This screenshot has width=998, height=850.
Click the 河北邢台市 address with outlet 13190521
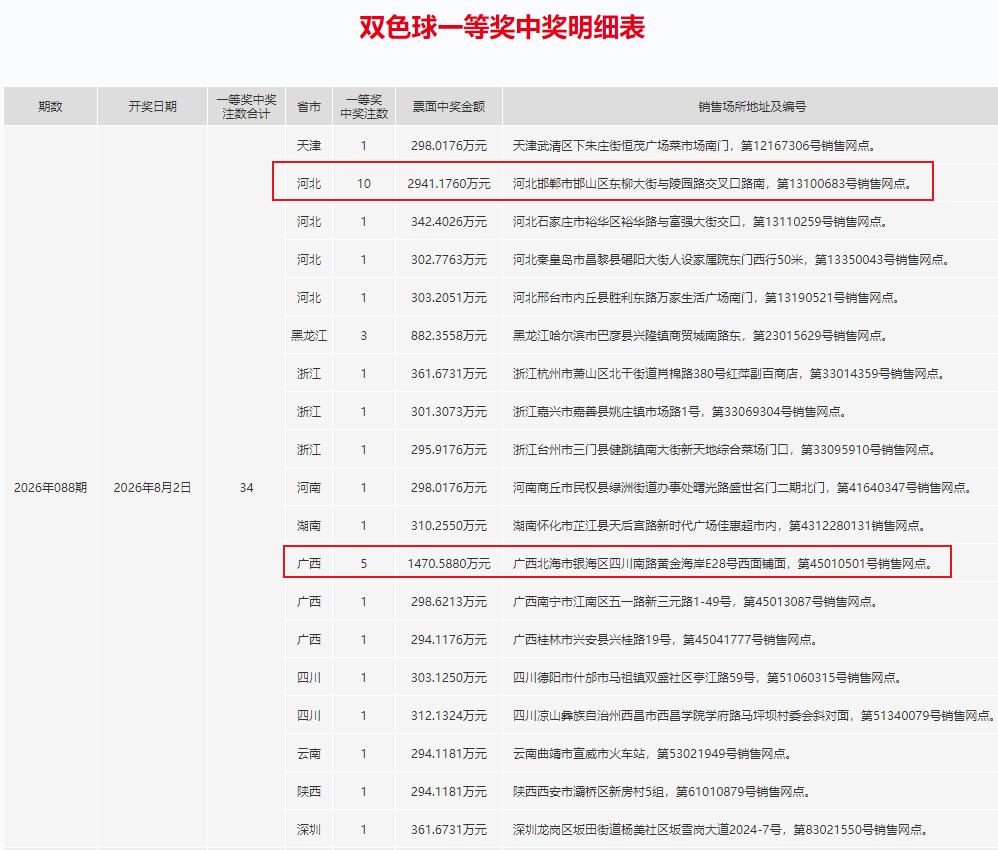click(x=707, y=298)
